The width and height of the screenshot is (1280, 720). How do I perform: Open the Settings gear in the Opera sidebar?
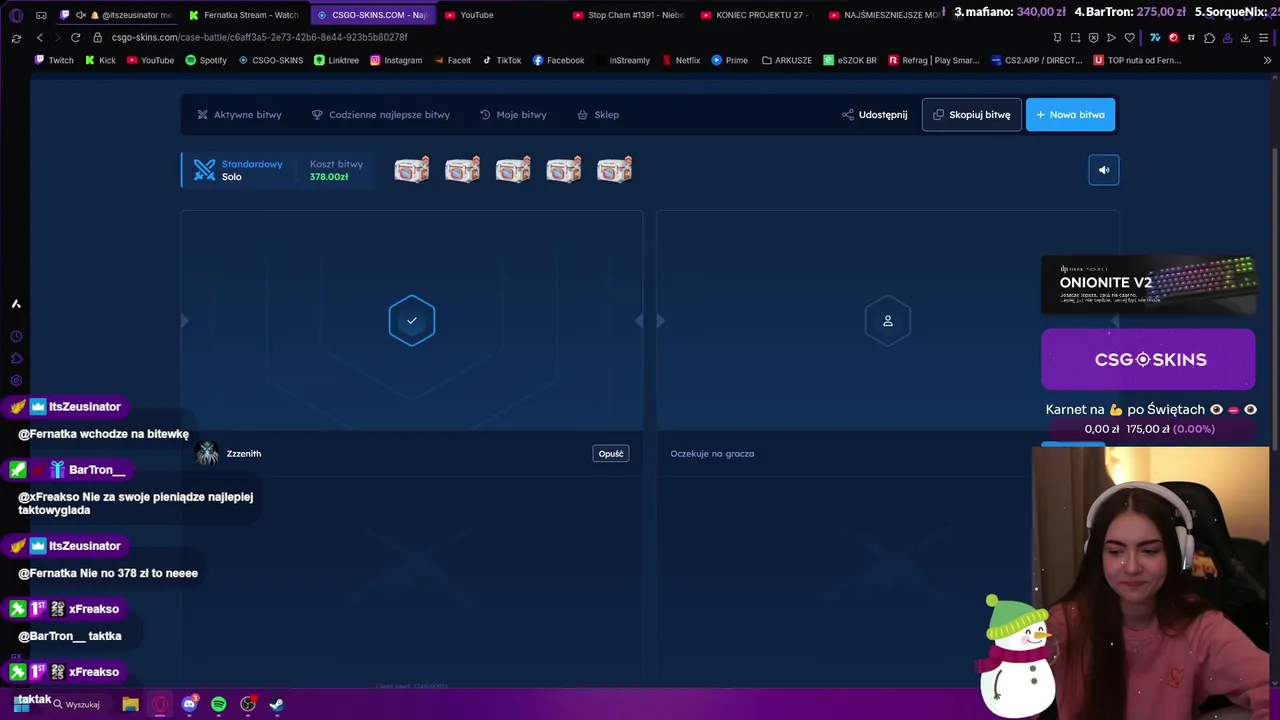click(x=16, y=381)
